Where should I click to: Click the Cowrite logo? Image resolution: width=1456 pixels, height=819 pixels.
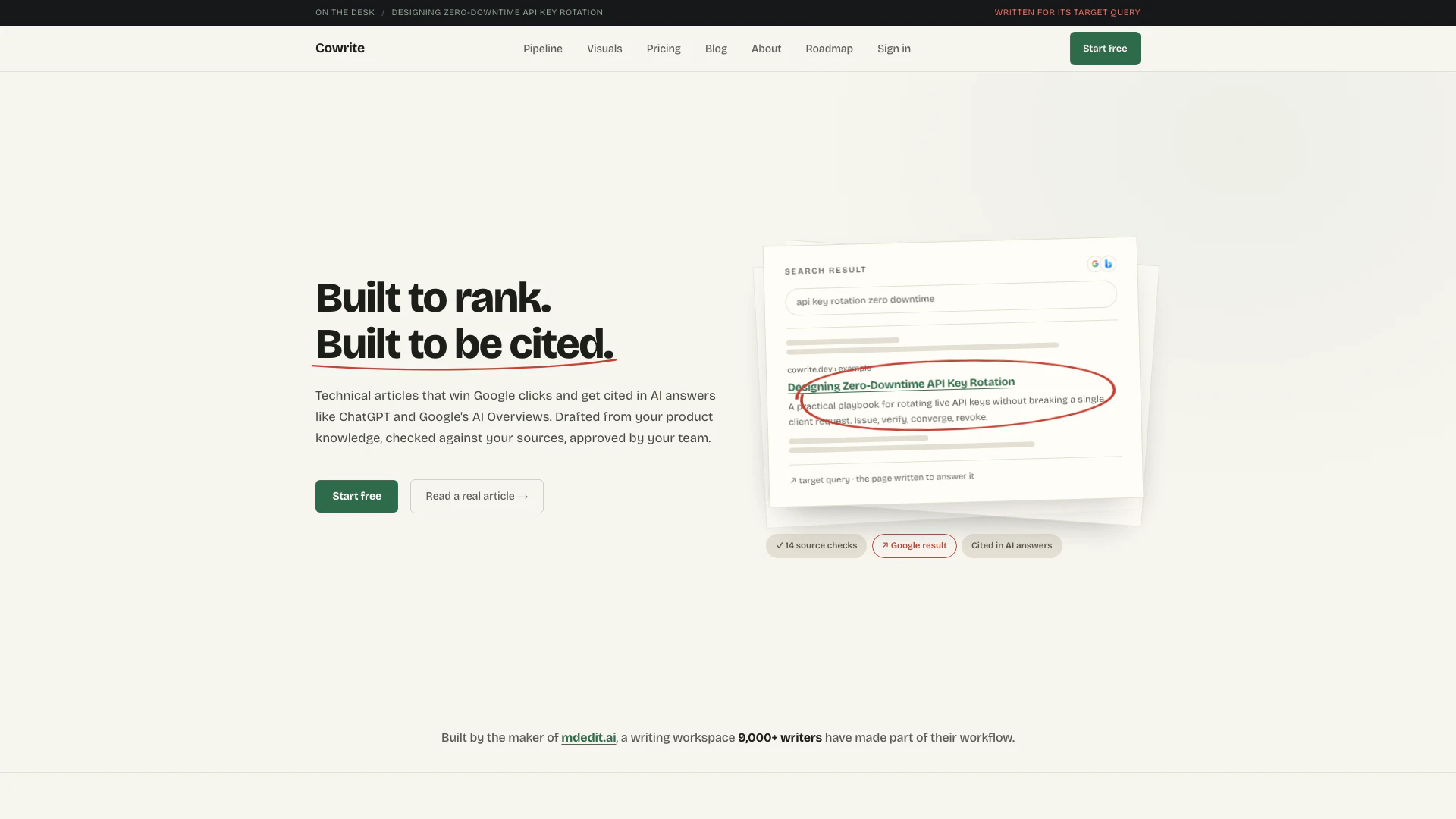340,48
